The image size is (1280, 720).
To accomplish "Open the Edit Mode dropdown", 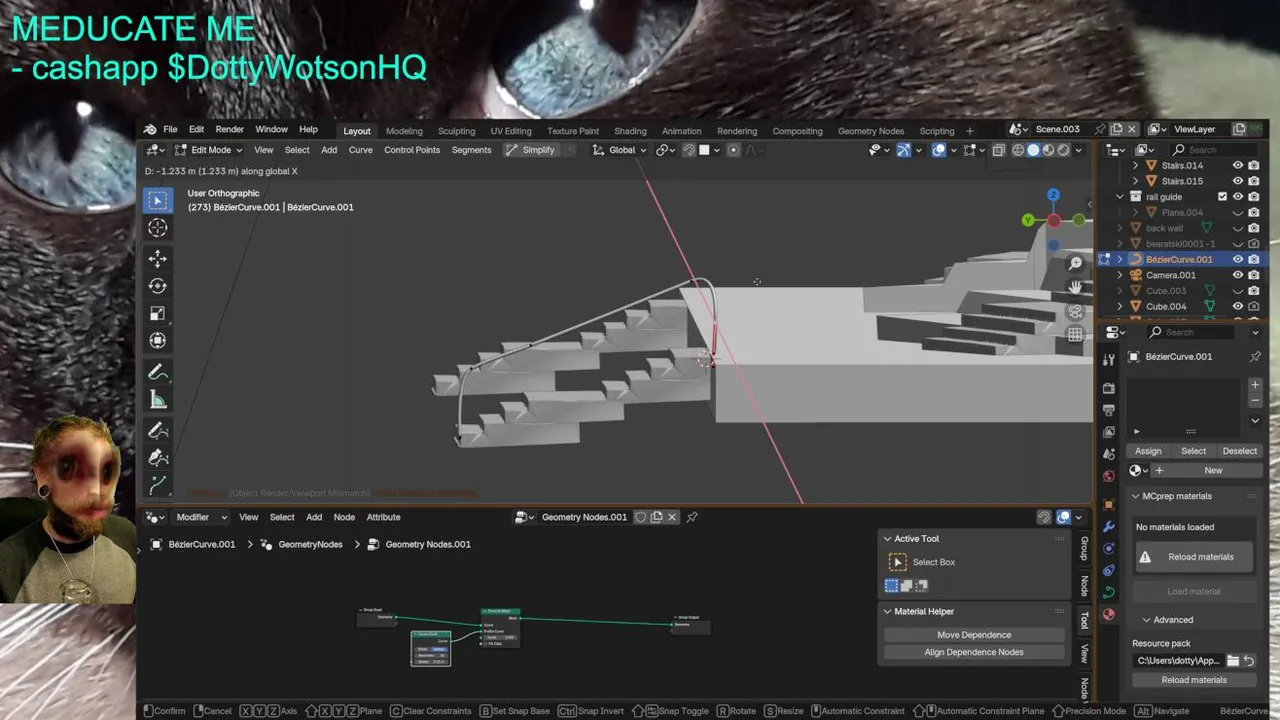I will [x=208, y=150].
